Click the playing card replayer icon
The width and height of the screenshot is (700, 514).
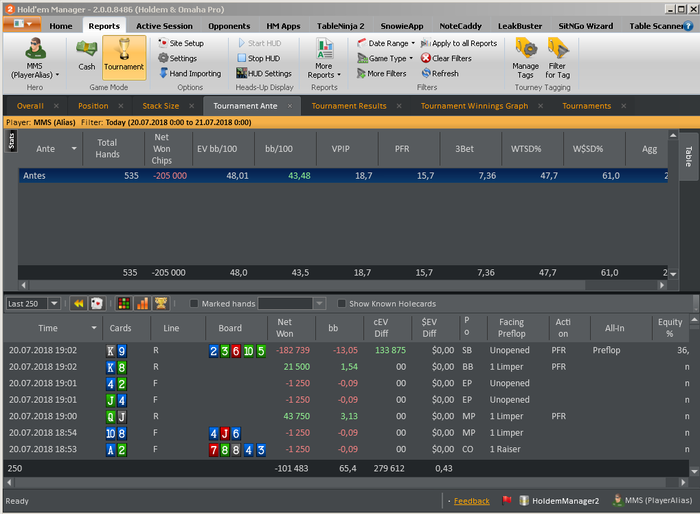[x=96, y=304]
